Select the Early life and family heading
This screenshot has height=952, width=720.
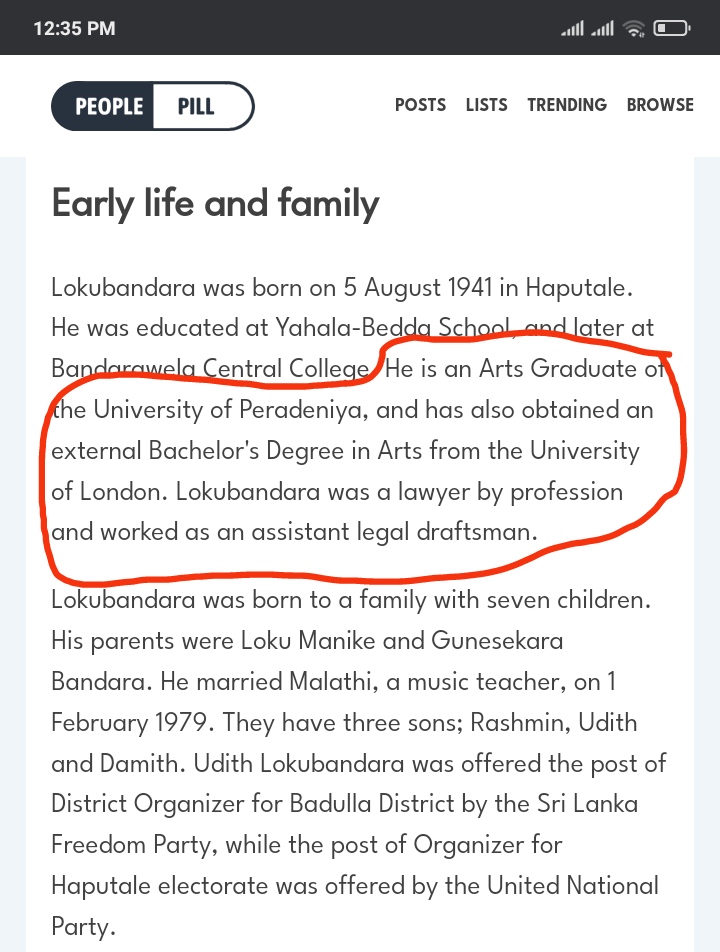(x=216, y=203)
